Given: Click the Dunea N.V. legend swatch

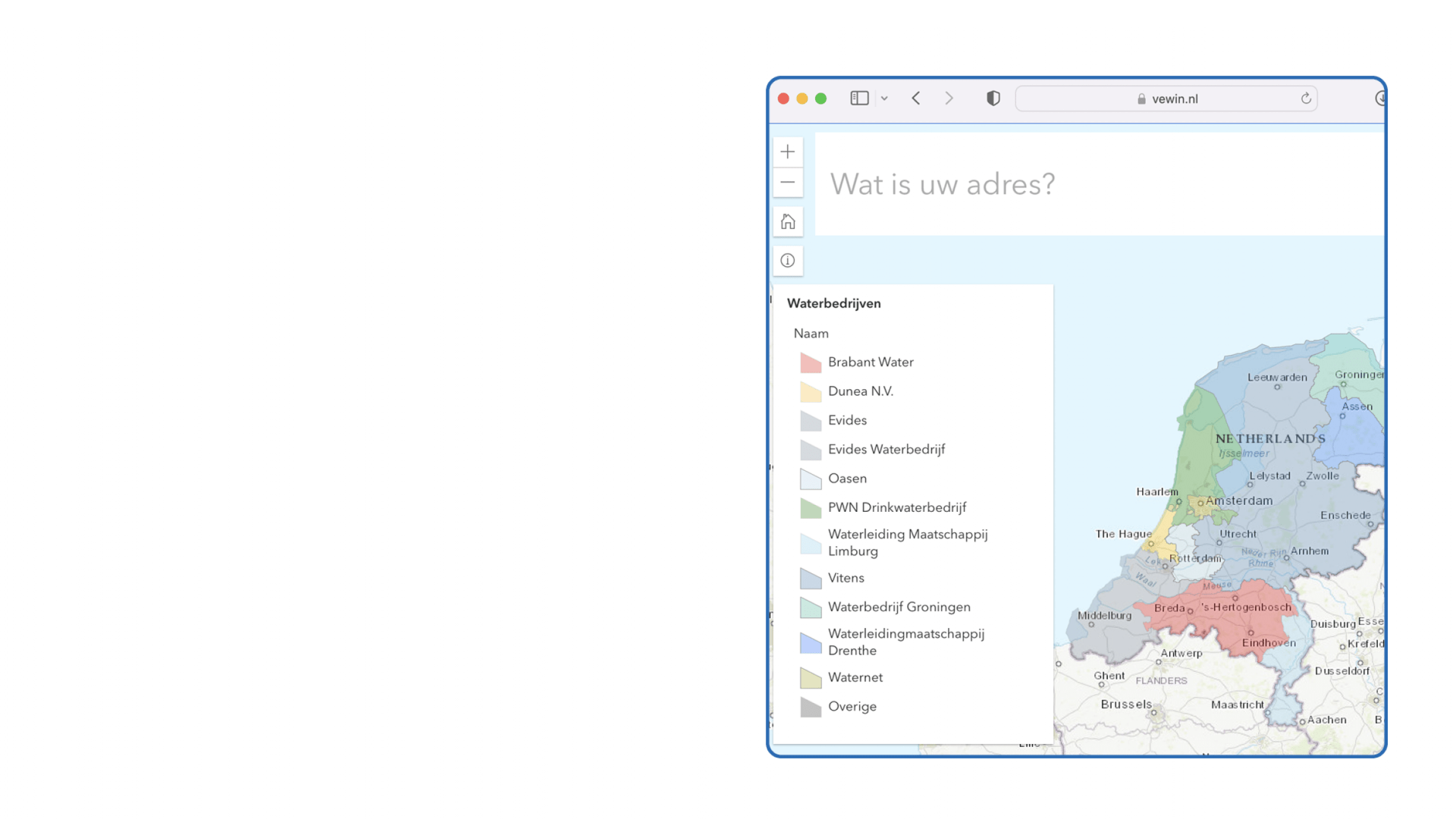Looking at the screenshot, I should (x=811, y=392).
